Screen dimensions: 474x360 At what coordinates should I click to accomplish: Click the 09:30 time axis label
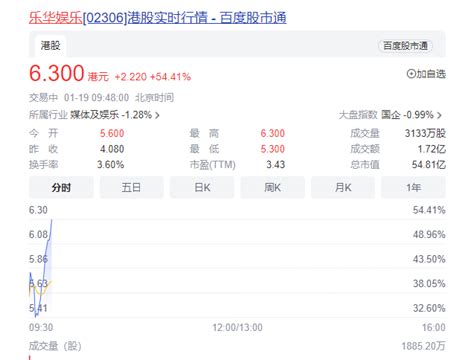41,327
